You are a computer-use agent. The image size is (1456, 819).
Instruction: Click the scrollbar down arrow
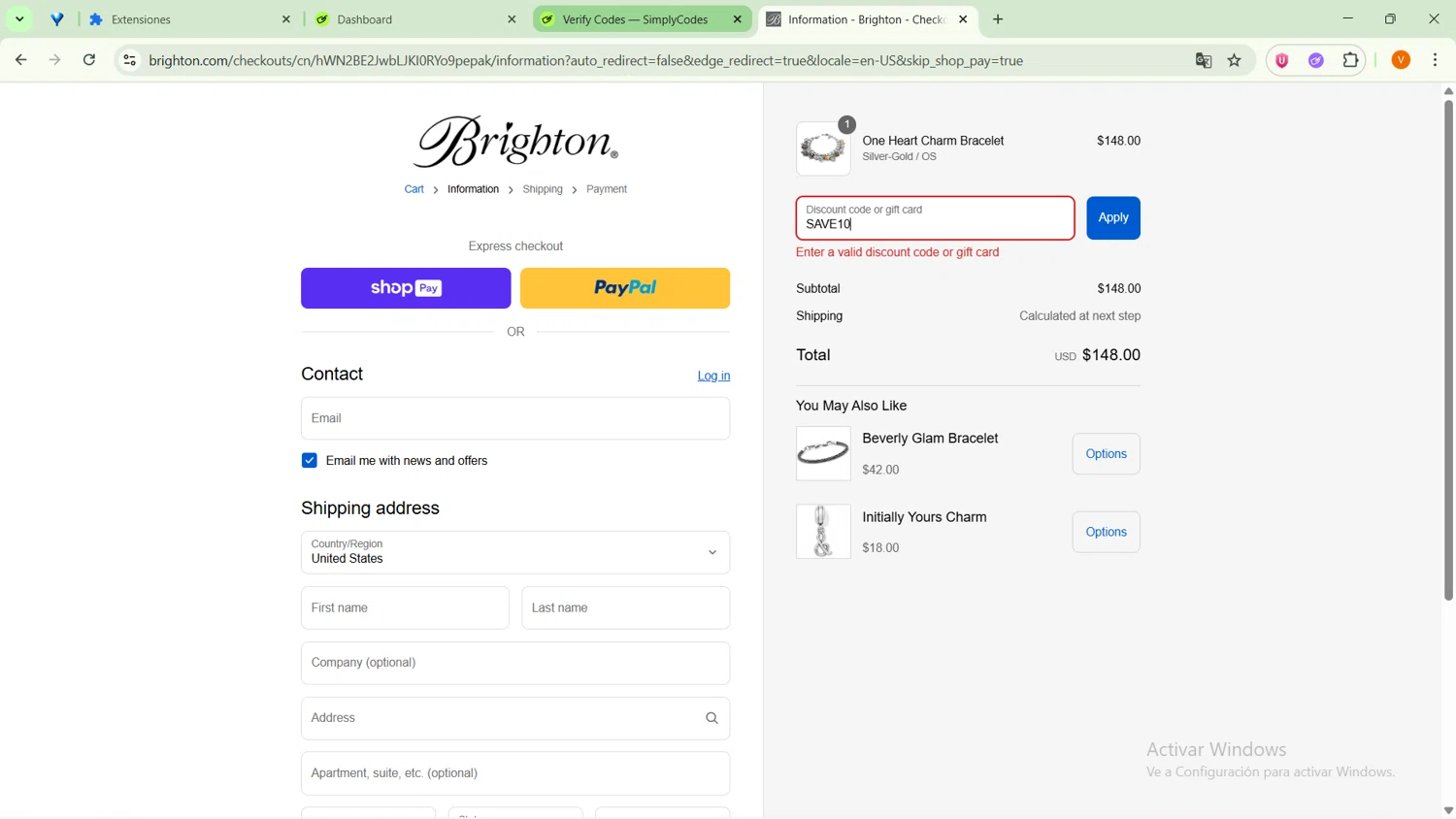(1448, 810)
